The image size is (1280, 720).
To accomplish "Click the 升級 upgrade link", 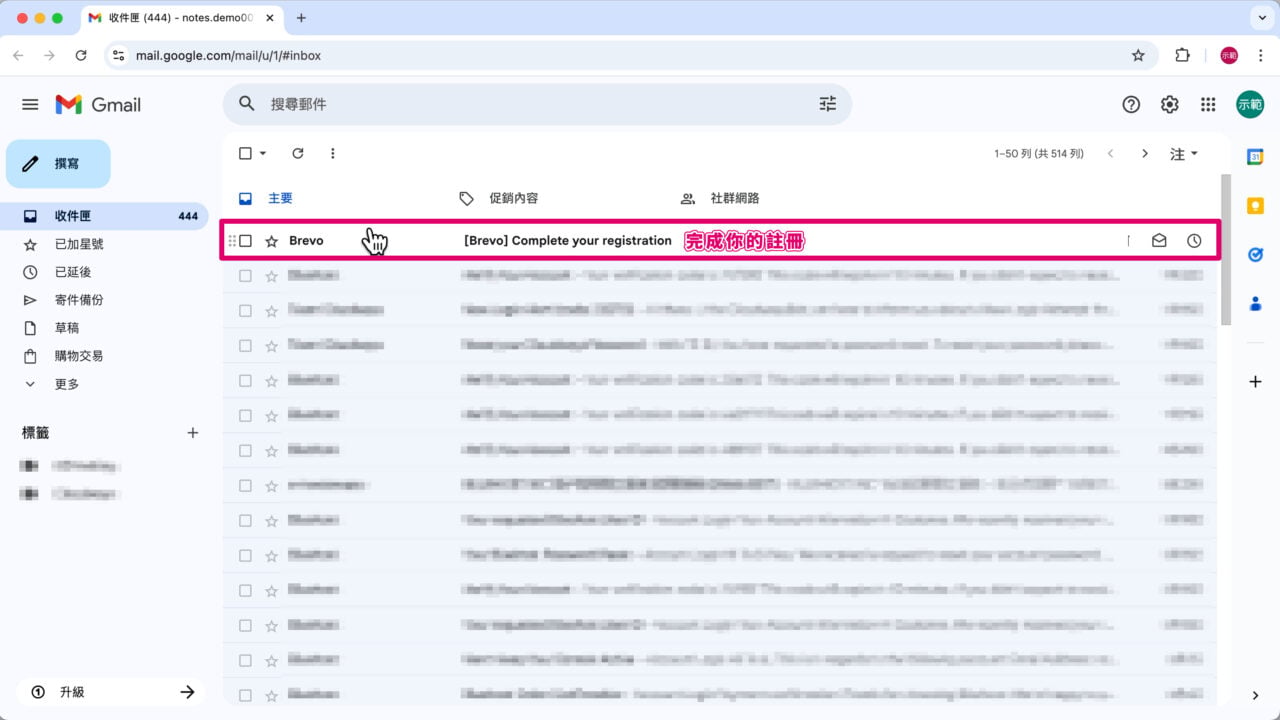I will click(x=70, y=691).
